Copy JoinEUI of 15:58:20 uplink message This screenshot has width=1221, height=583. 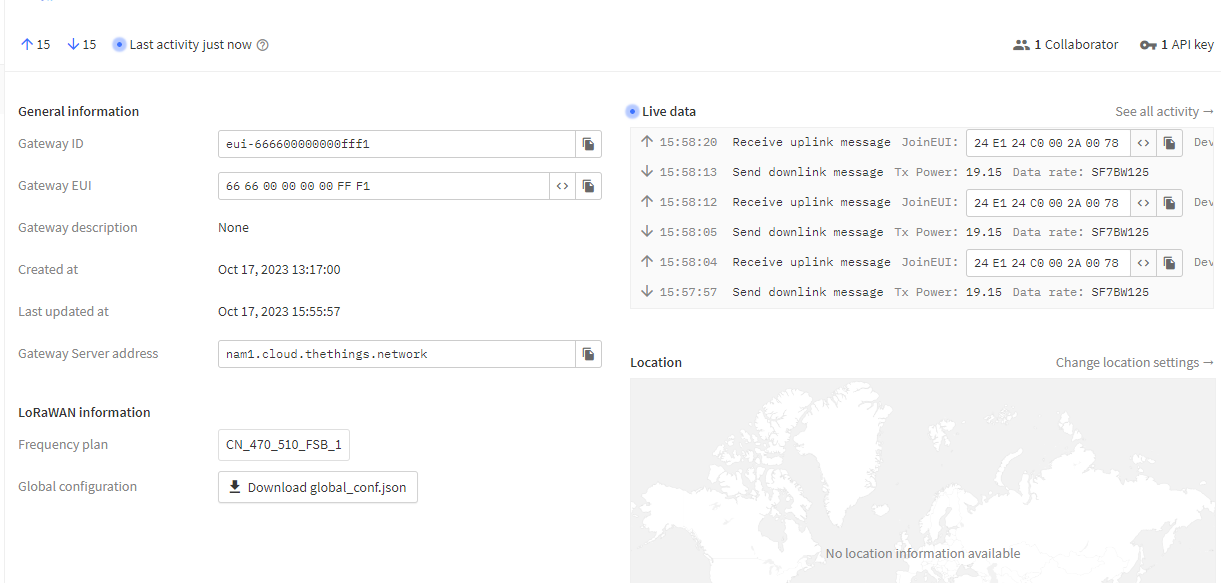tap(1169, 143)
